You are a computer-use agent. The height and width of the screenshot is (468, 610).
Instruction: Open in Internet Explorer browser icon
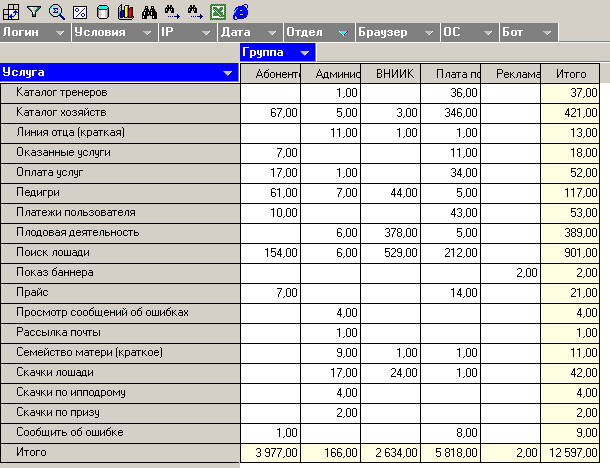click(241, 12)
